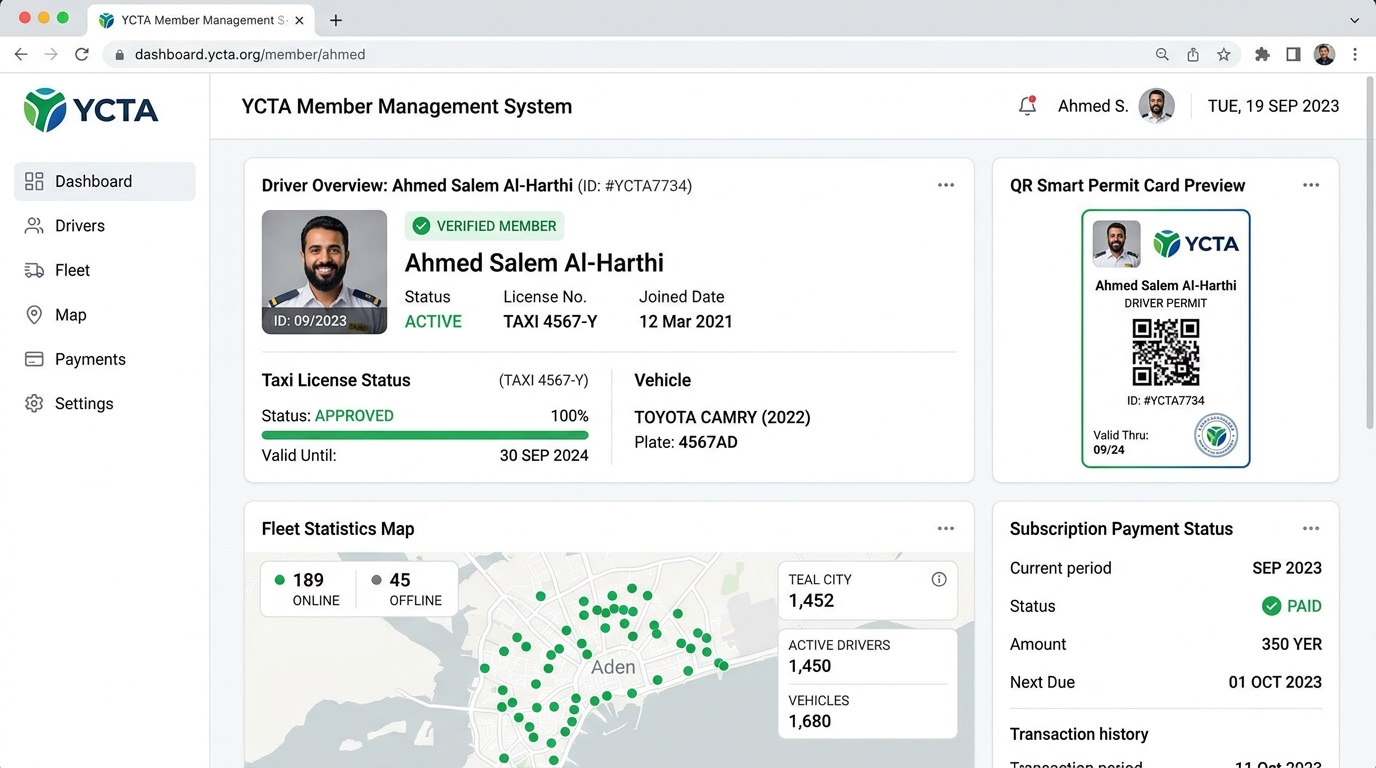This screenshot has height=768, width=1376.
Task: Bookmark this page with star icon
Action: coord(1224,55)
